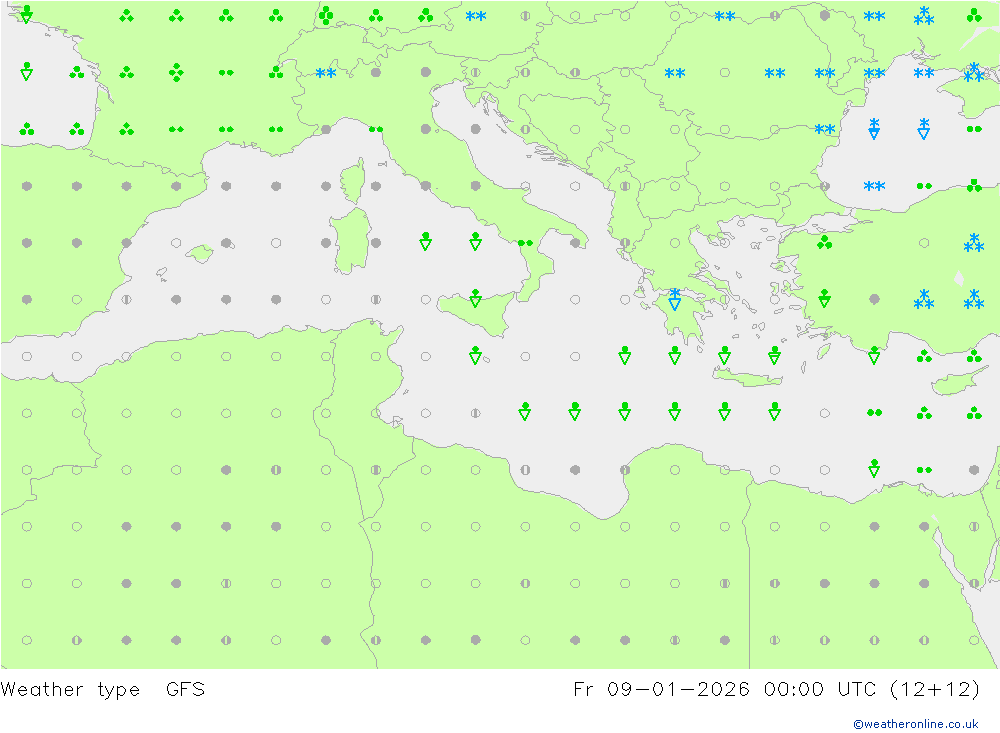1000x733 pixels.
Task: Click the '(12+12)' forecast offset text
Action: [x=935, y=689]
